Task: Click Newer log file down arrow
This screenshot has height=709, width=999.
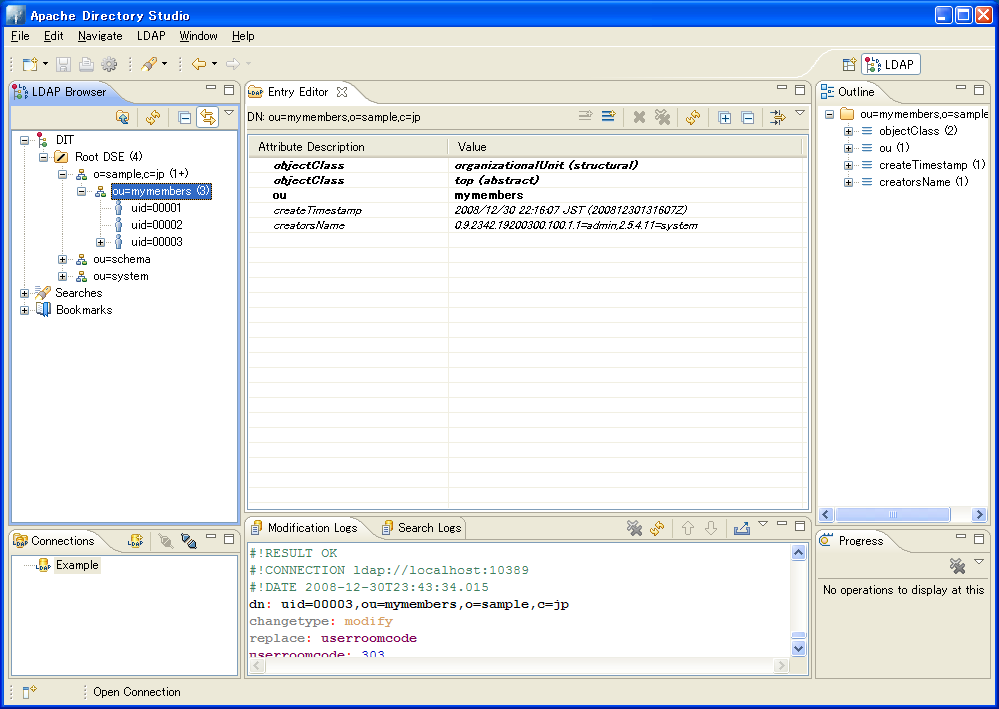Action: [711, 528]
